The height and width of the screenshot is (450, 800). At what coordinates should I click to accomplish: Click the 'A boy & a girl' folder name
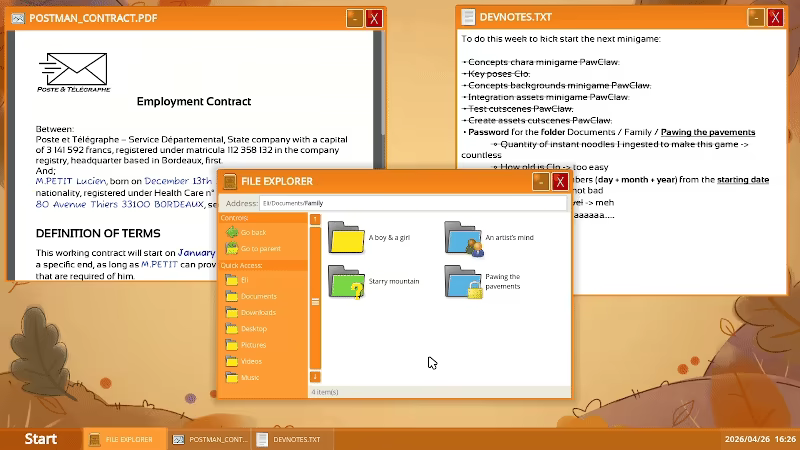coord(389,237)
